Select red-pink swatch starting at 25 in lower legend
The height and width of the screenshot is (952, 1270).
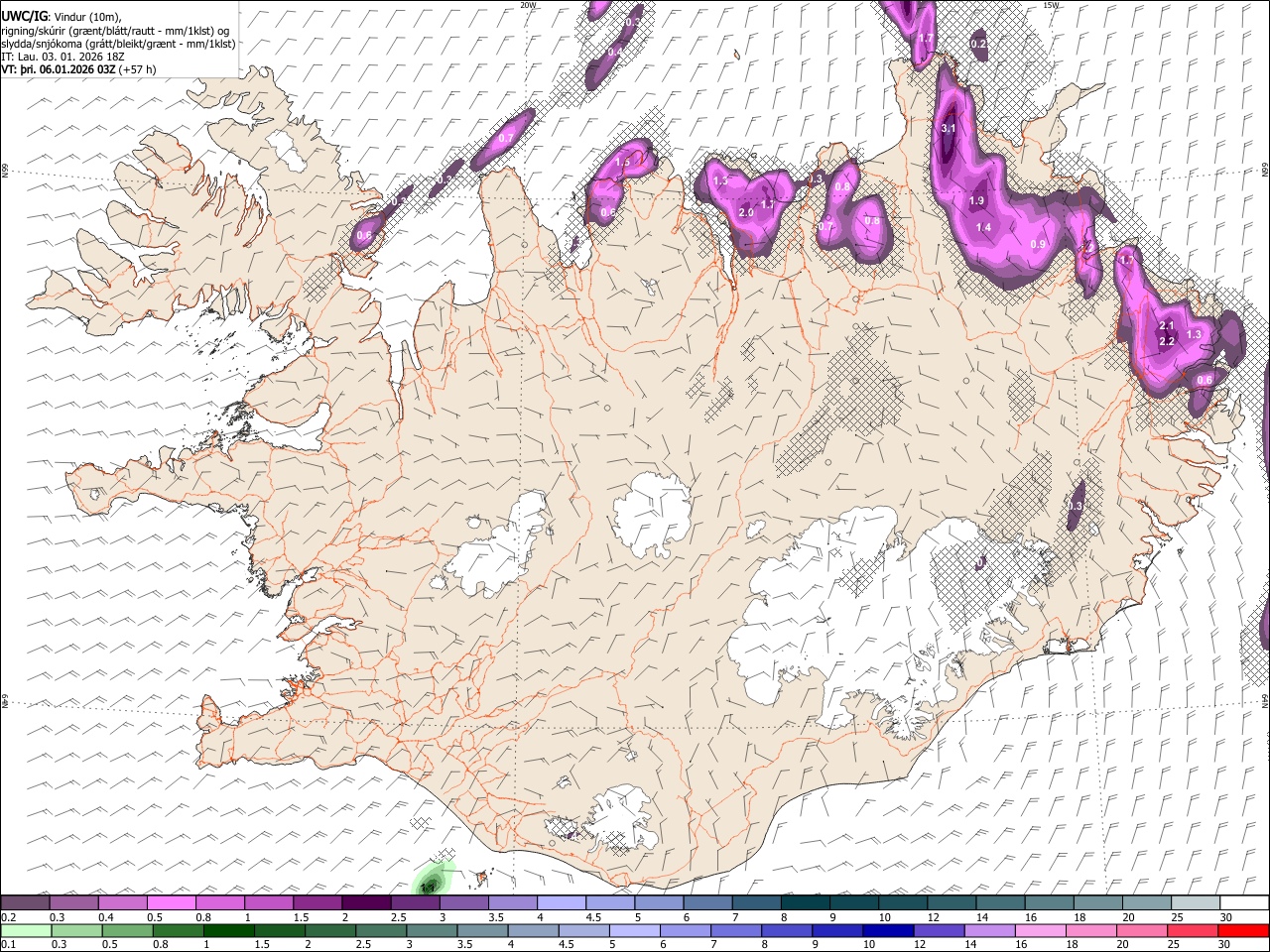(1194, 930)
